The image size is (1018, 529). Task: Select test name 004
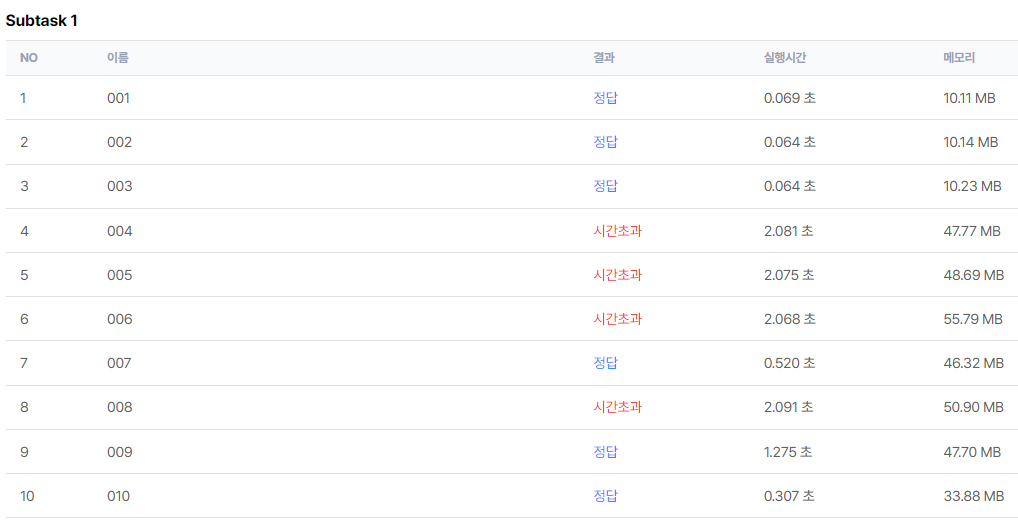tap(119, 231)
